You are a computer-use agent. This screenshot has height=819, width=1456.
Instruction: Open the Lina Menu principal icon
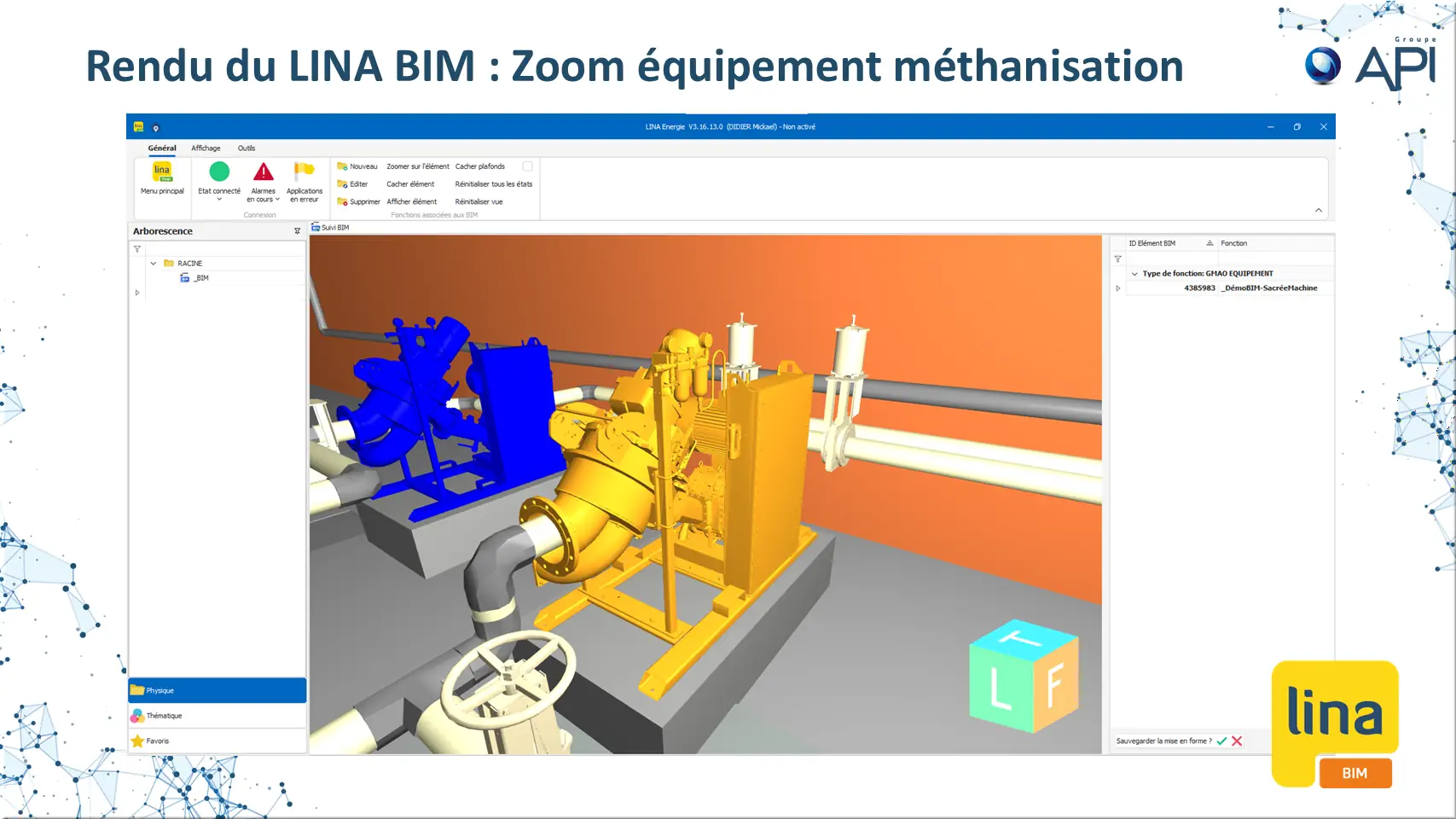point(162,171)
